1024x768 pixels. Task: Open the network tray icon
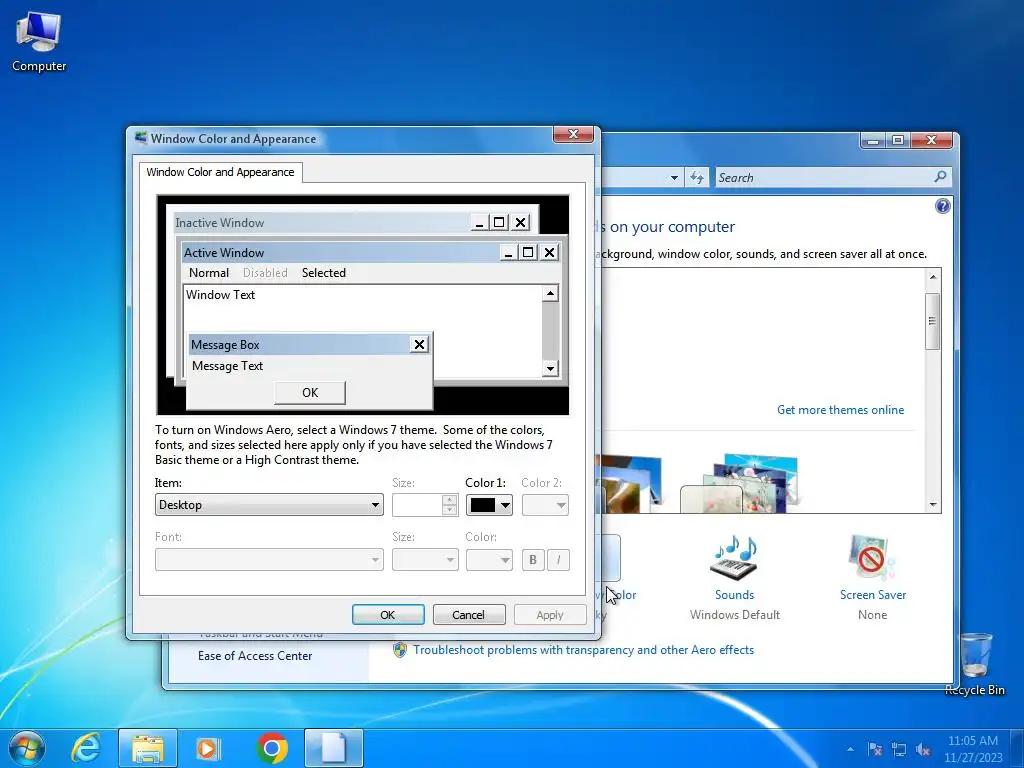click(899, 749)
